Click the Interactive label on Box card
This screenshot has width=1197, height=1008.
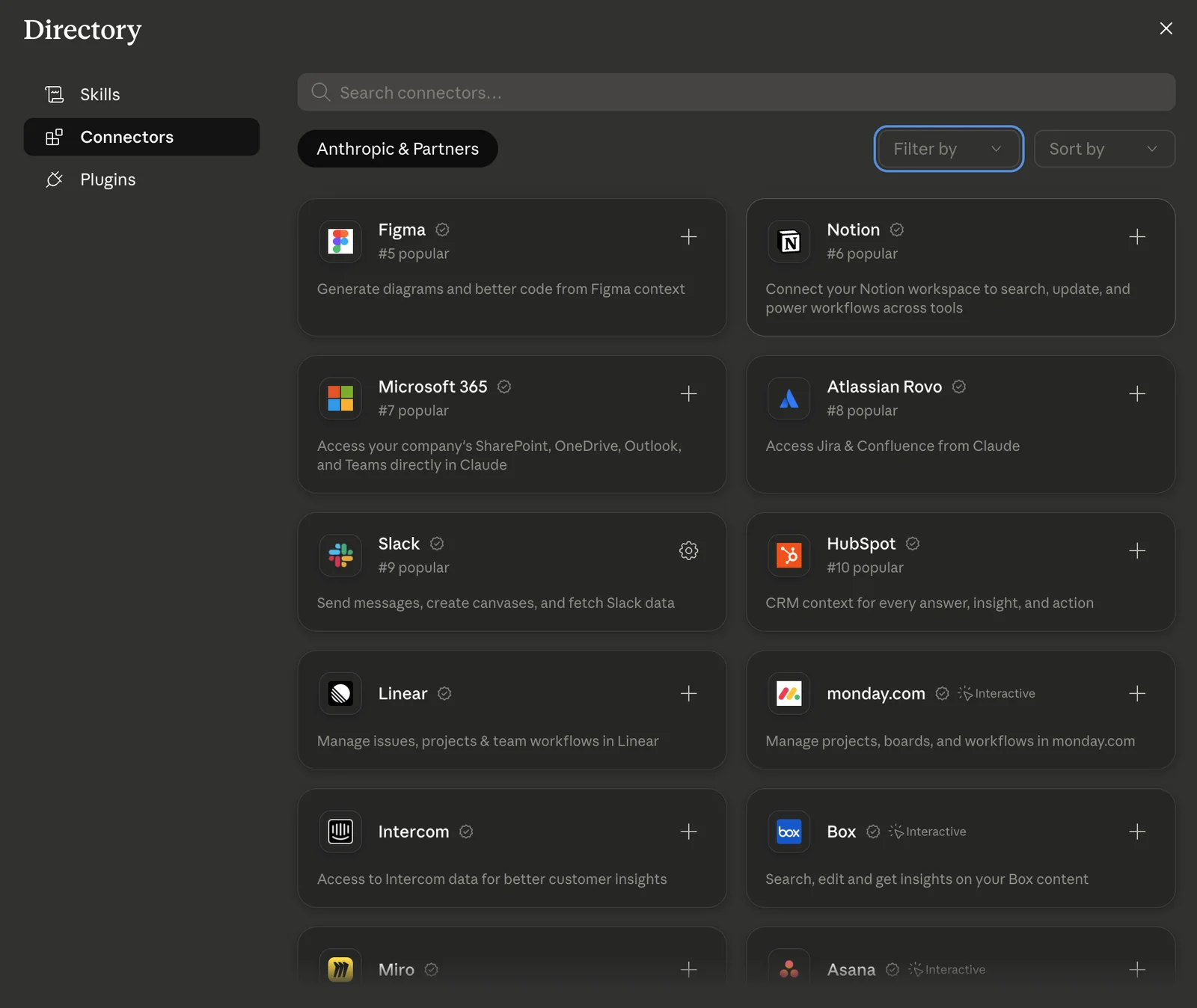(x=928, y=832)
